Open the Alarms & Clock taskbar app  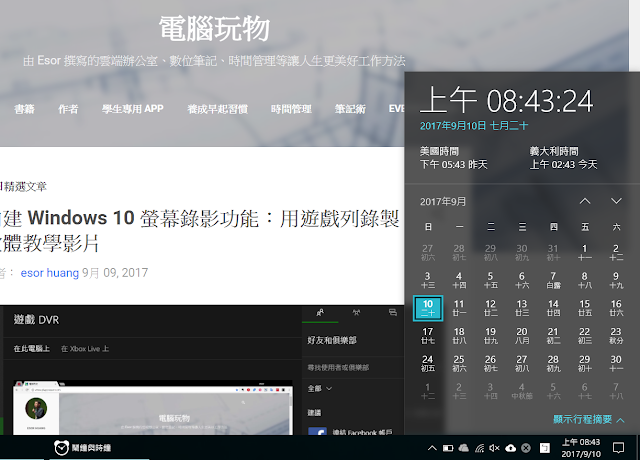(82, 448)
